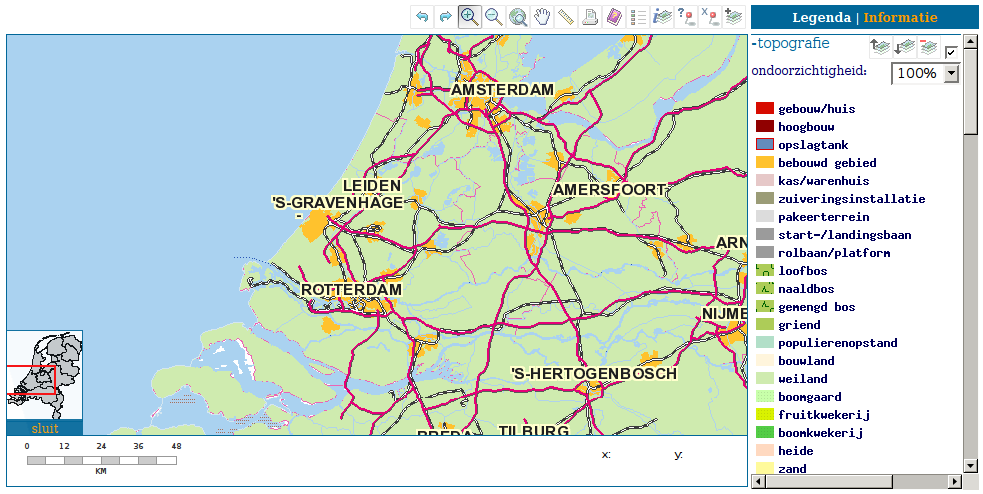
Task: Click the print map icon
Action: [590, 17]
